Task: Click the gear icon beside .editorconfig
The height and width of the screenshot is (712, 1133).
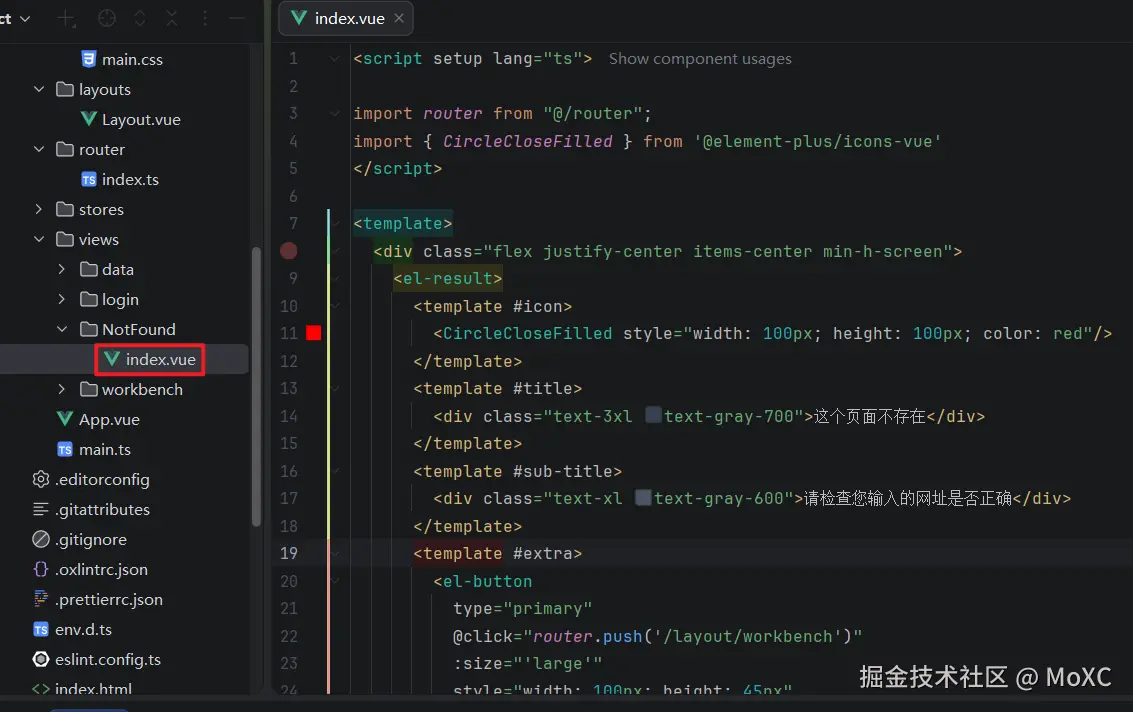Action: click(41, 479)
